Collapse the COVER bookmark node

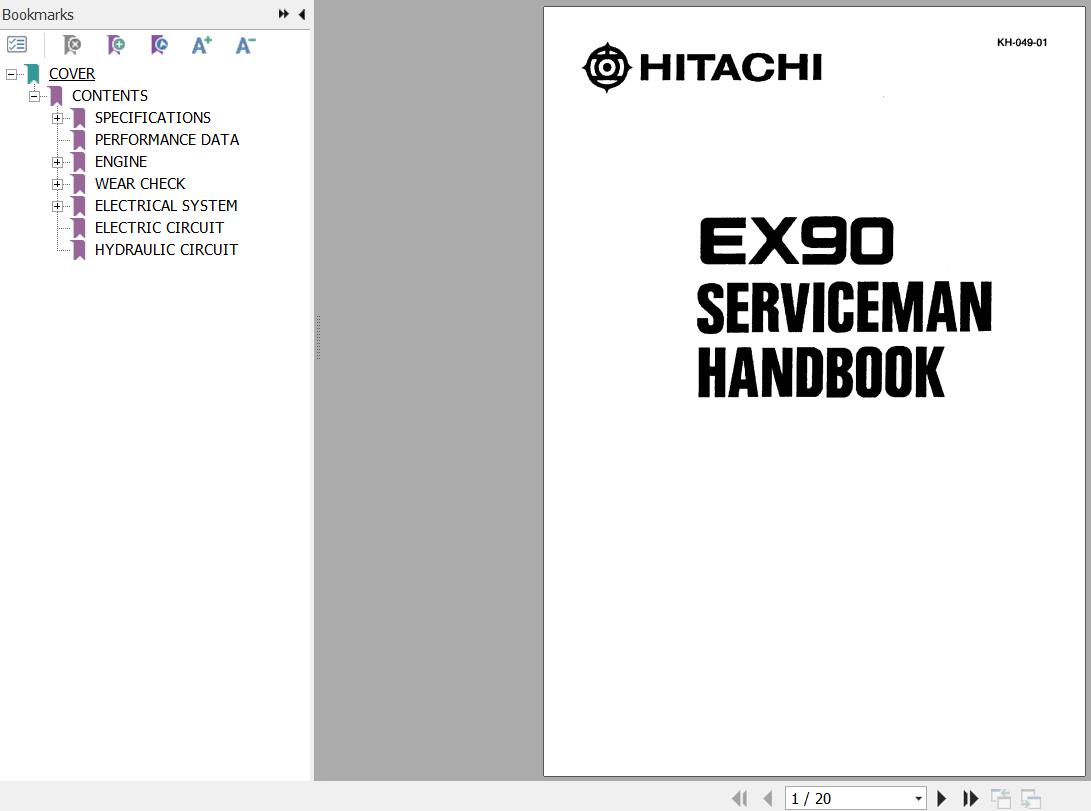point(11,74)
